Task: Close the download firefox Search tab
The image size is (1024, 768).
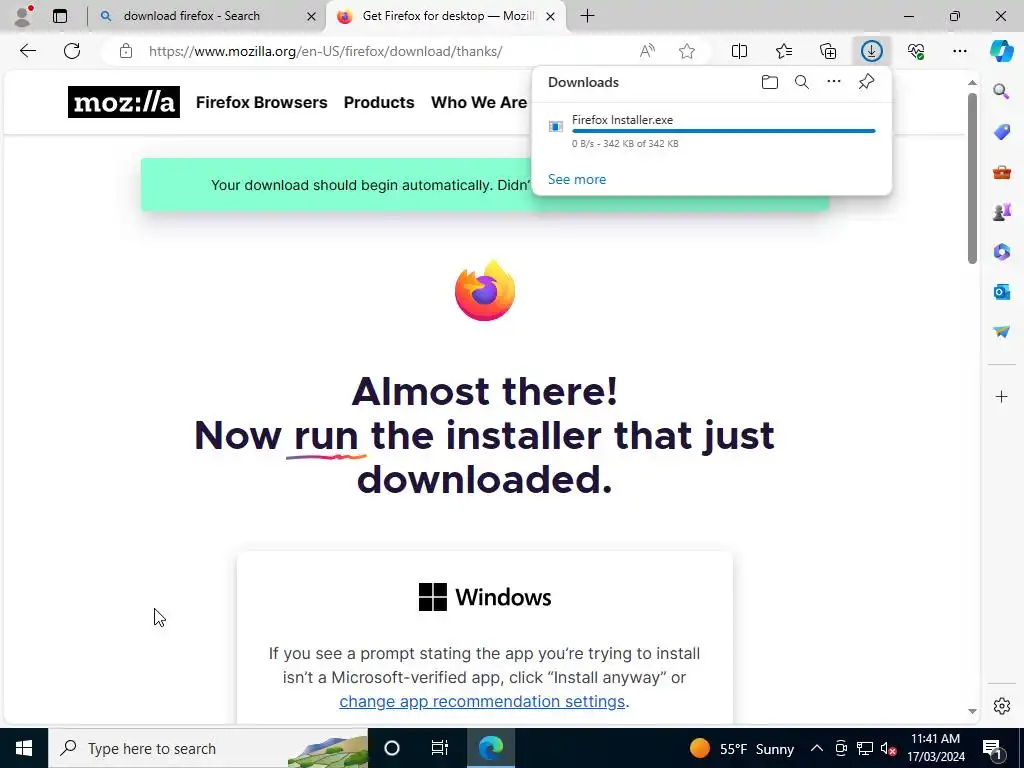Action: coord(312,16)
